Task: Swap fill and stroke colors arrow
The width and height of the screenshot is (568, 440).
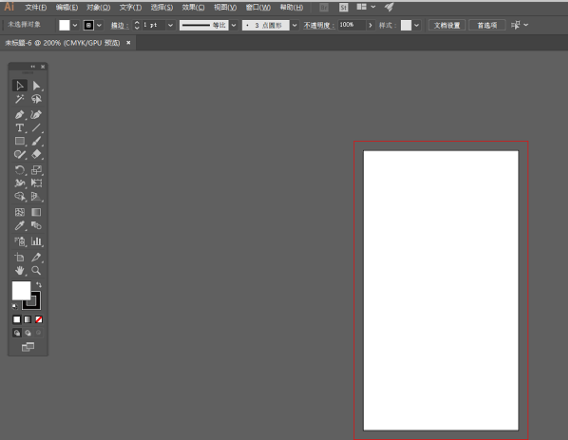Action: click(39, 285)
